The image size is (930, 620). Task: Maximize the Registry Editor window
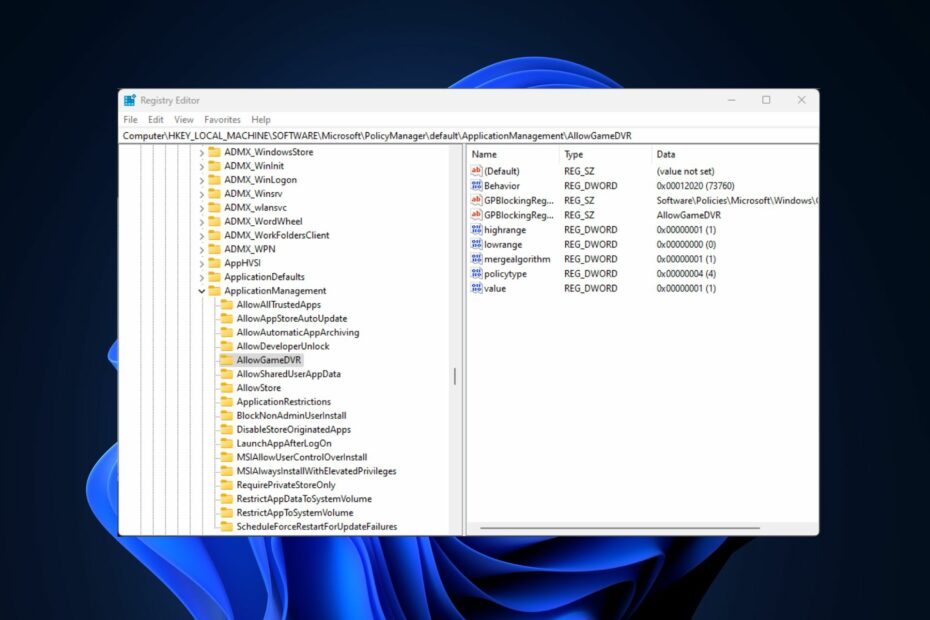pyautogui.click(x=766, y=100)
